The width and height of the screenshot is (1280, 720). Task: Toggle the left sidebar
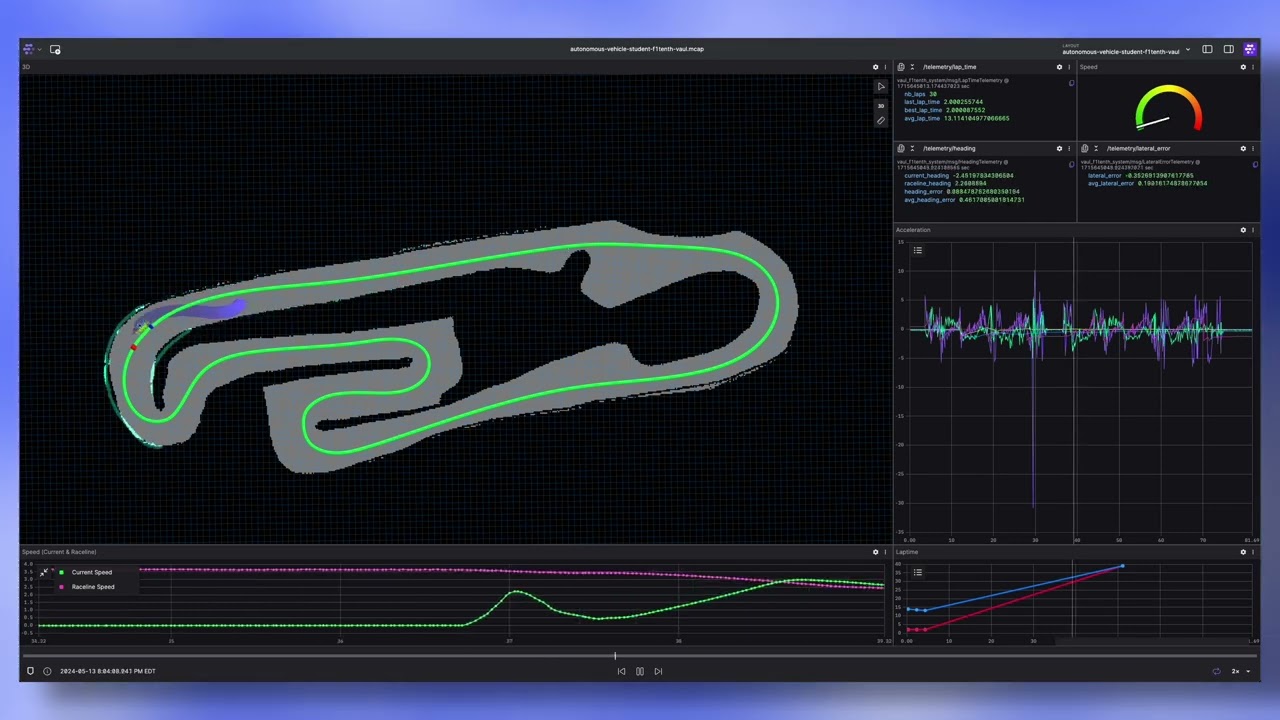(x=1207, y=49)
